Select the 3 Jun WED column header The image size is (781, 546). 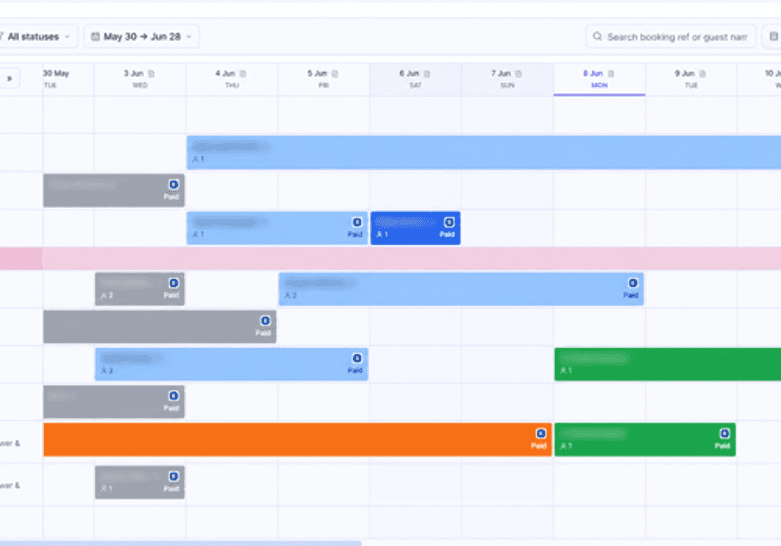point(140,79)
